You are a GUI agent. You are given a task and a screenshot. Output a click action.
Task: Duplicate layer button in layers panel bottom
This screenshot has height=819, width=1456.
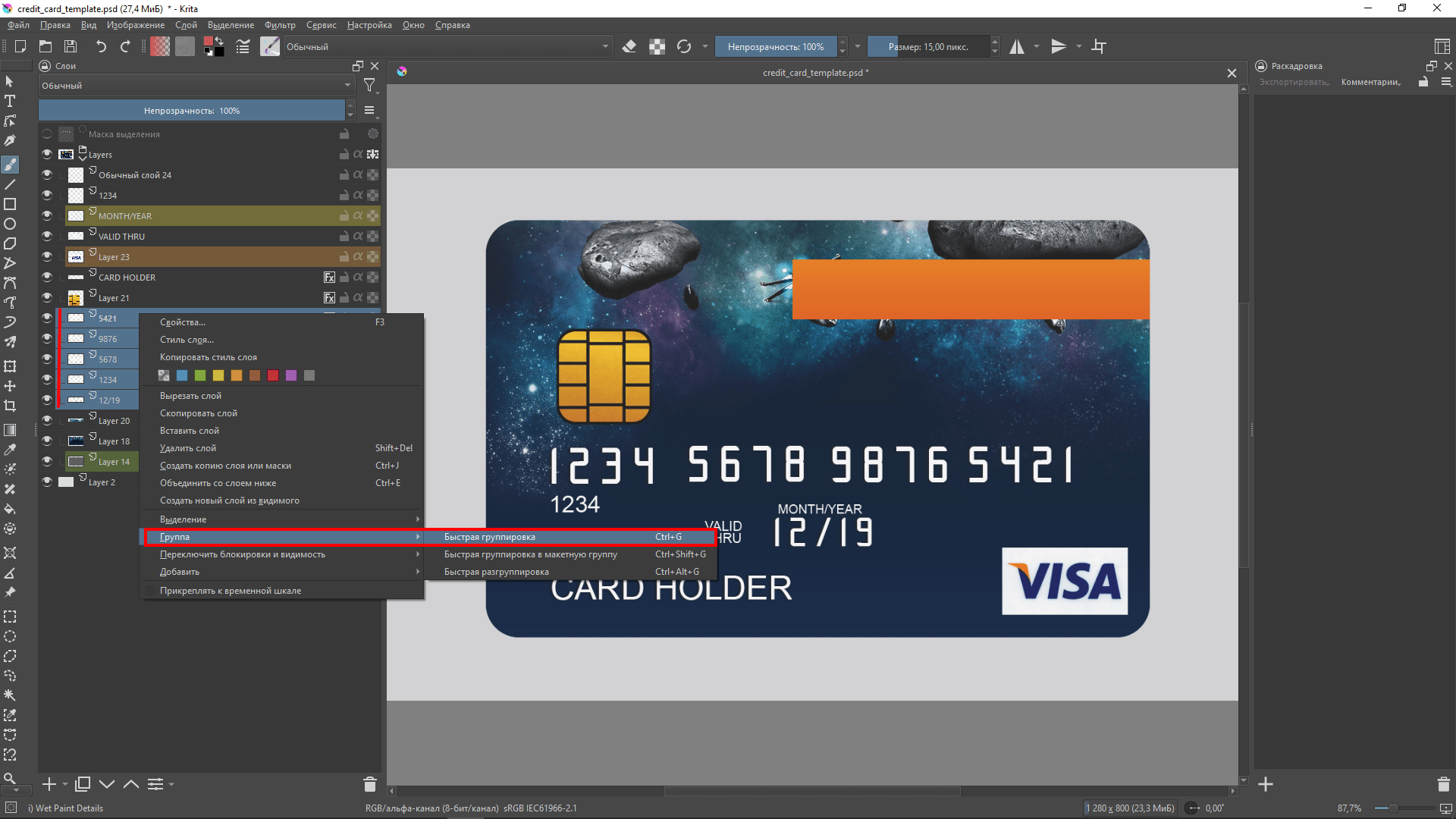click(x=83, y=784)
